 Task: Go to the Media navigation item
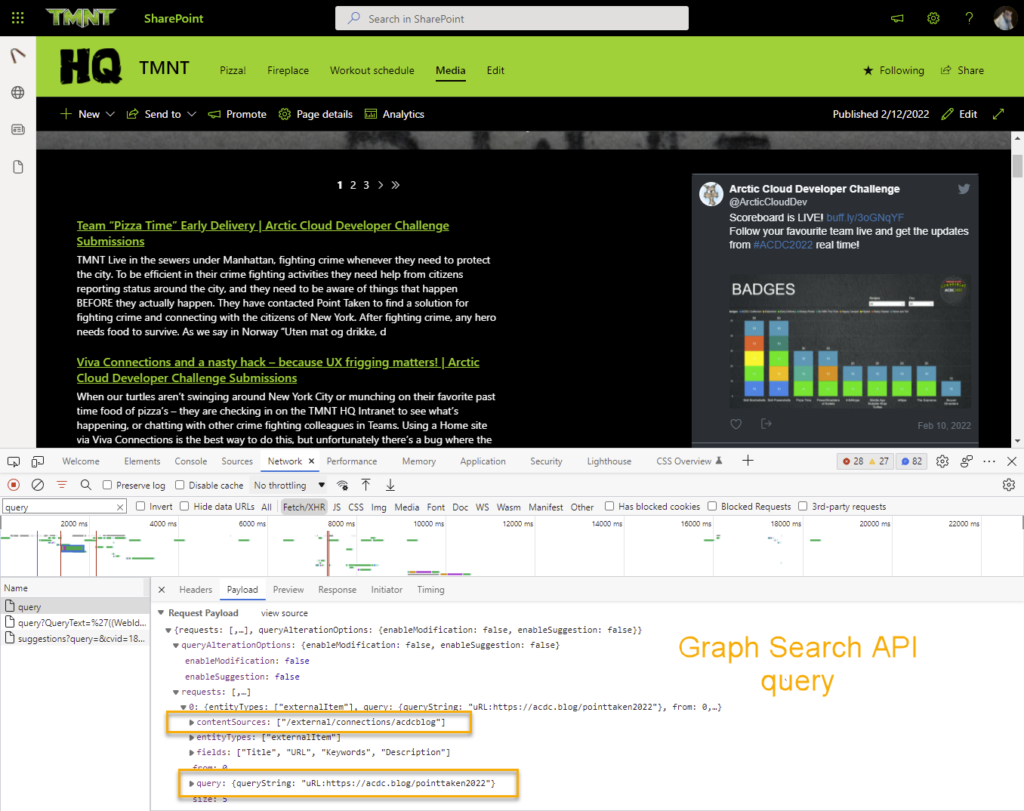(451, 71)
